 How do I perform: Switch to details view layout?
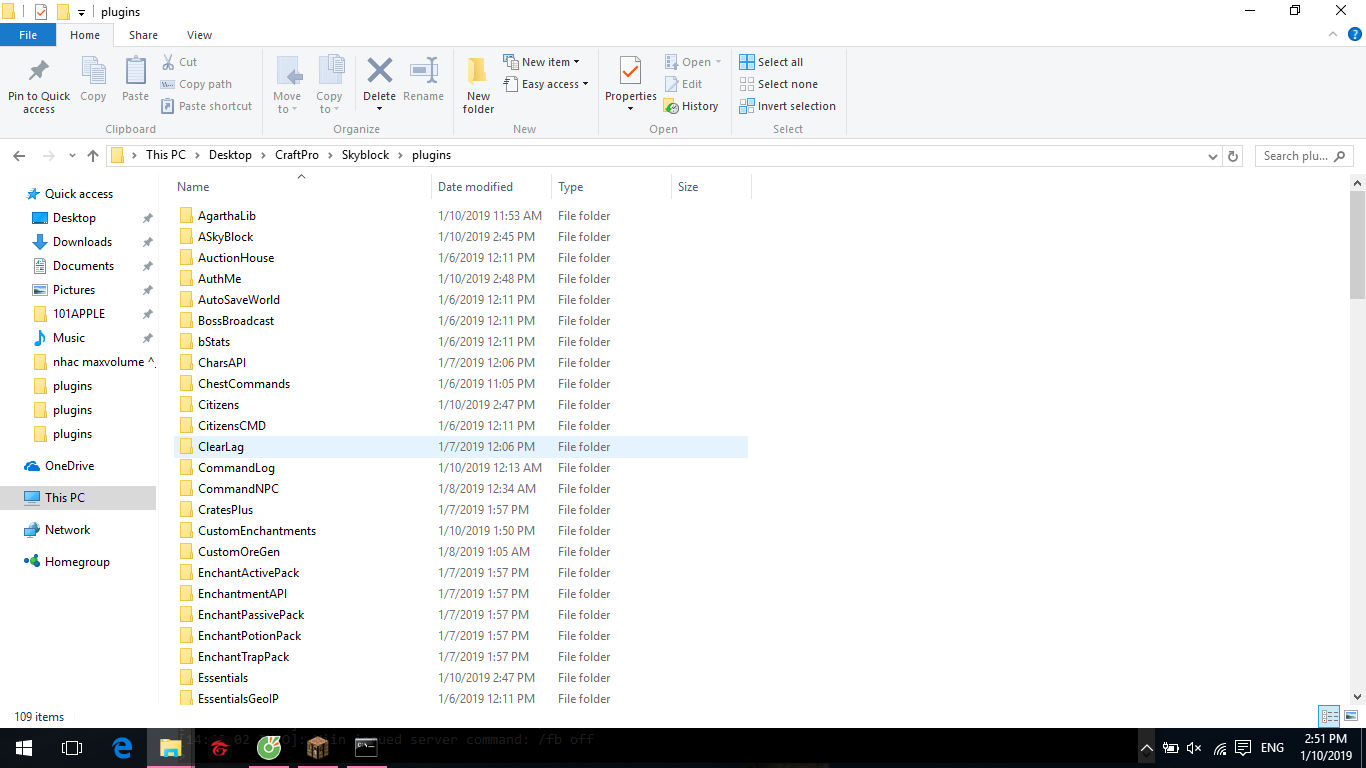pyautogui.click(x=1329, y=716)
